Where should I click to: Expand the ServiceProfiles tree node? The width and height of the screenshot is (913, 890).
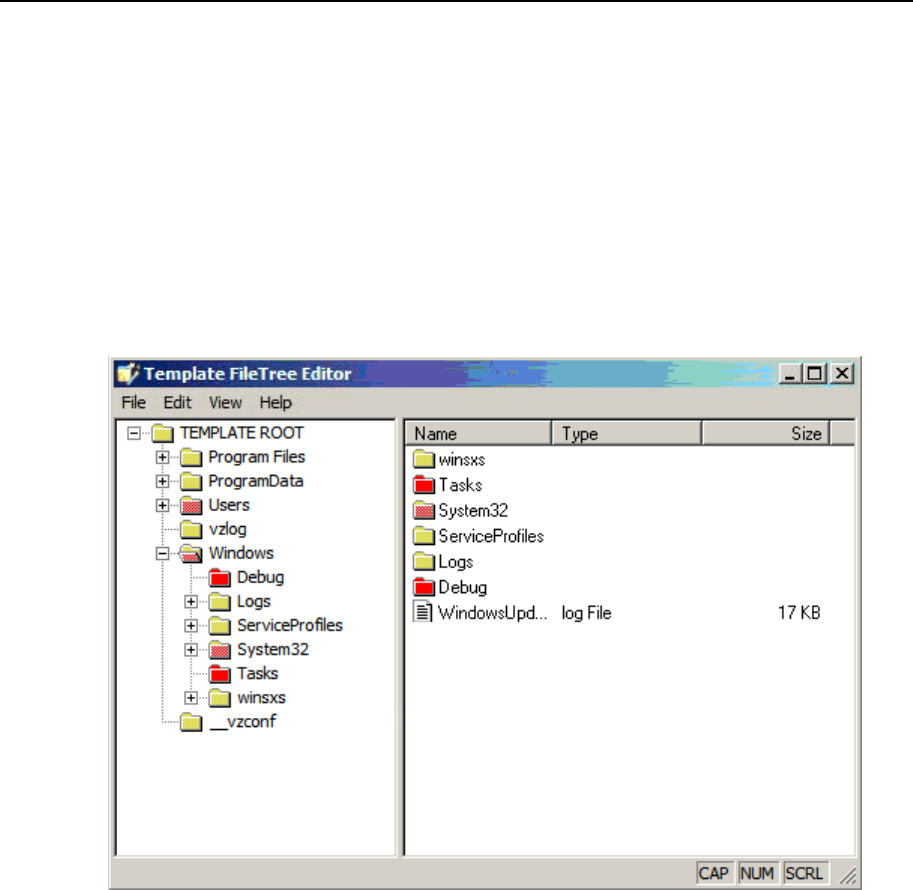coord(191,626)
